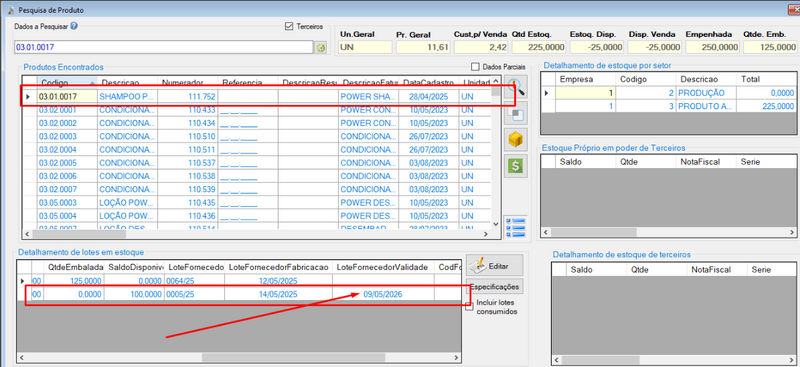Viewport: 800px width, 367px height.
Task: Click the Numerador column header
Action: click(x=188, y=82)
